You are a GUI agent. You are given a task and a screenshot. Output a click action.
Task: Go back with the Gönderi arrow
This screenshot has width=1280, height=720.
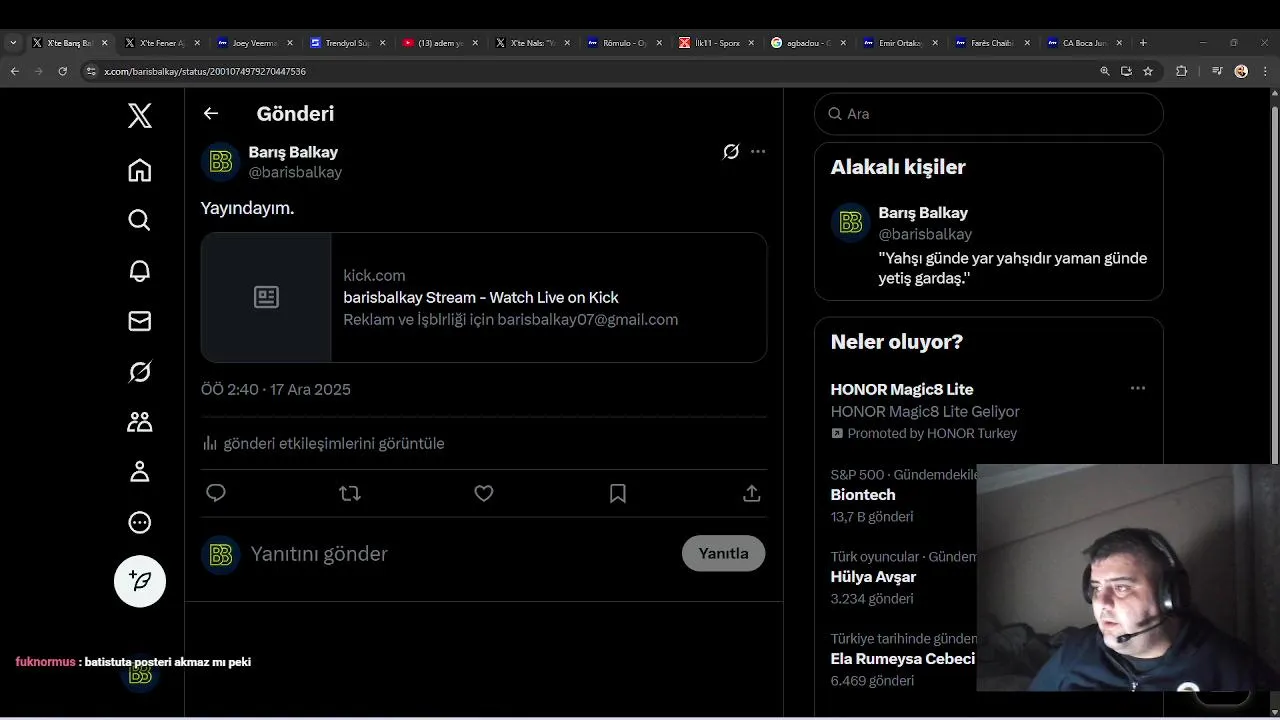coord(211,113)
